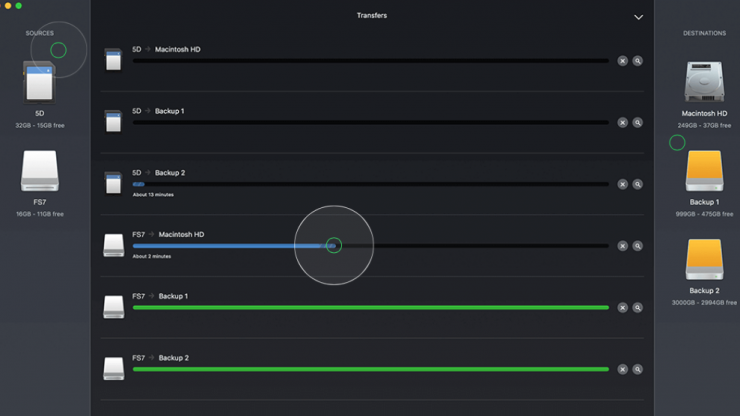Click the 5D to Backup 2 progress bar

click(370, 184)
